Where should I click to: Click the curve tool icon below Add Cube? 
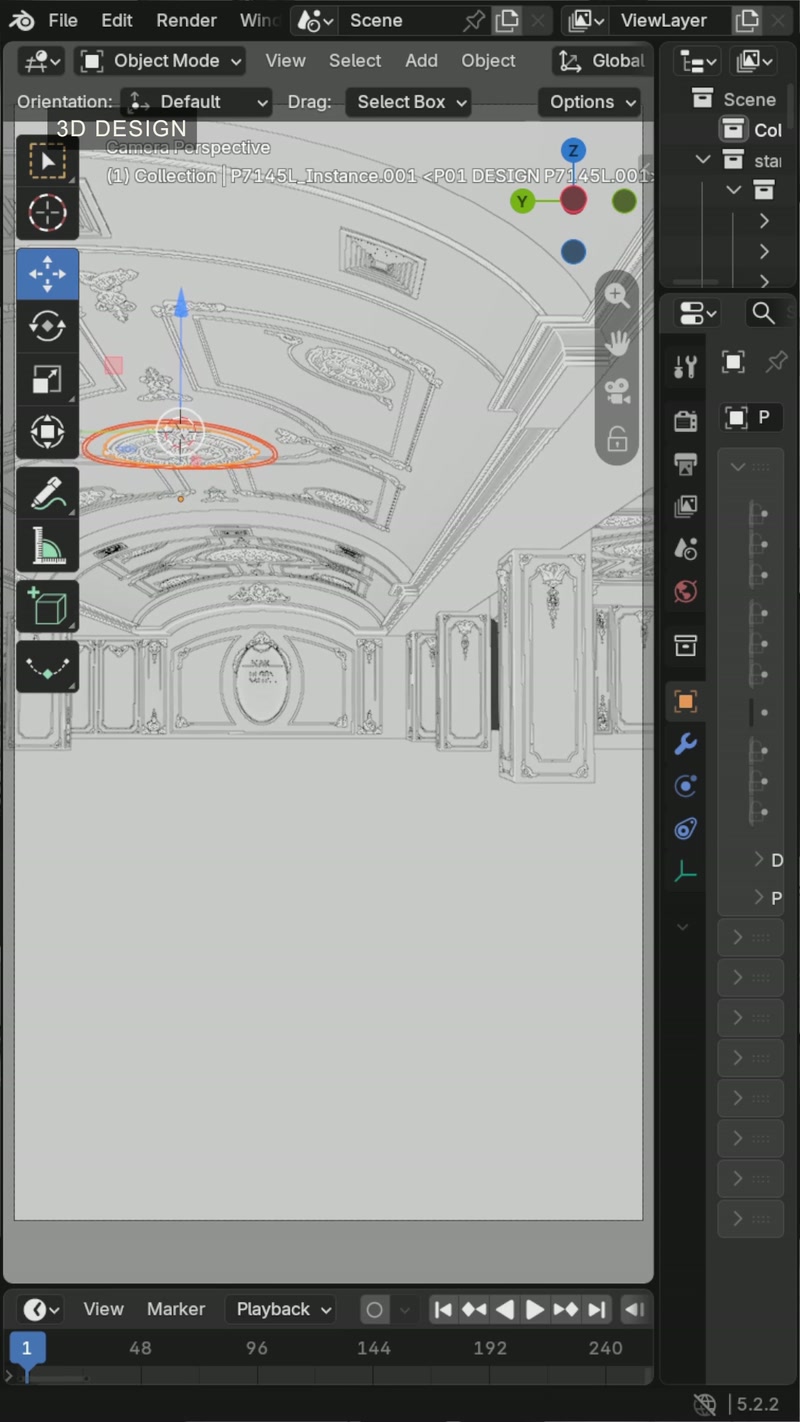47,667
